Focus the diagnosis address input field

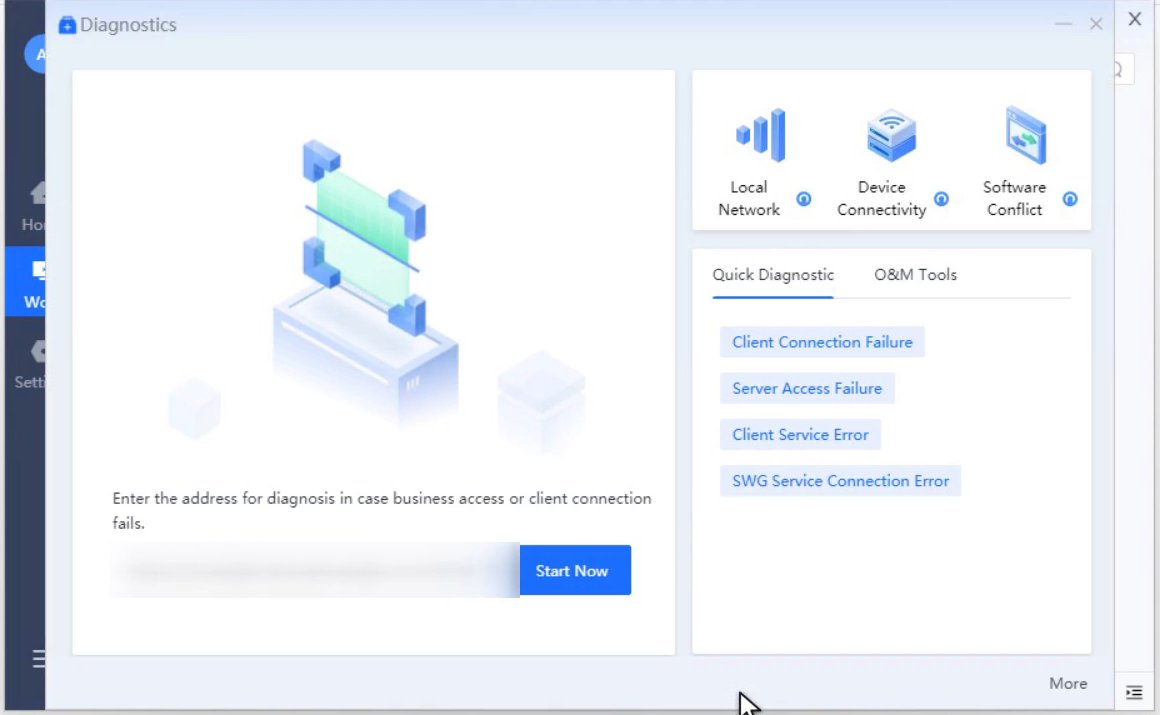pos(316,571)
